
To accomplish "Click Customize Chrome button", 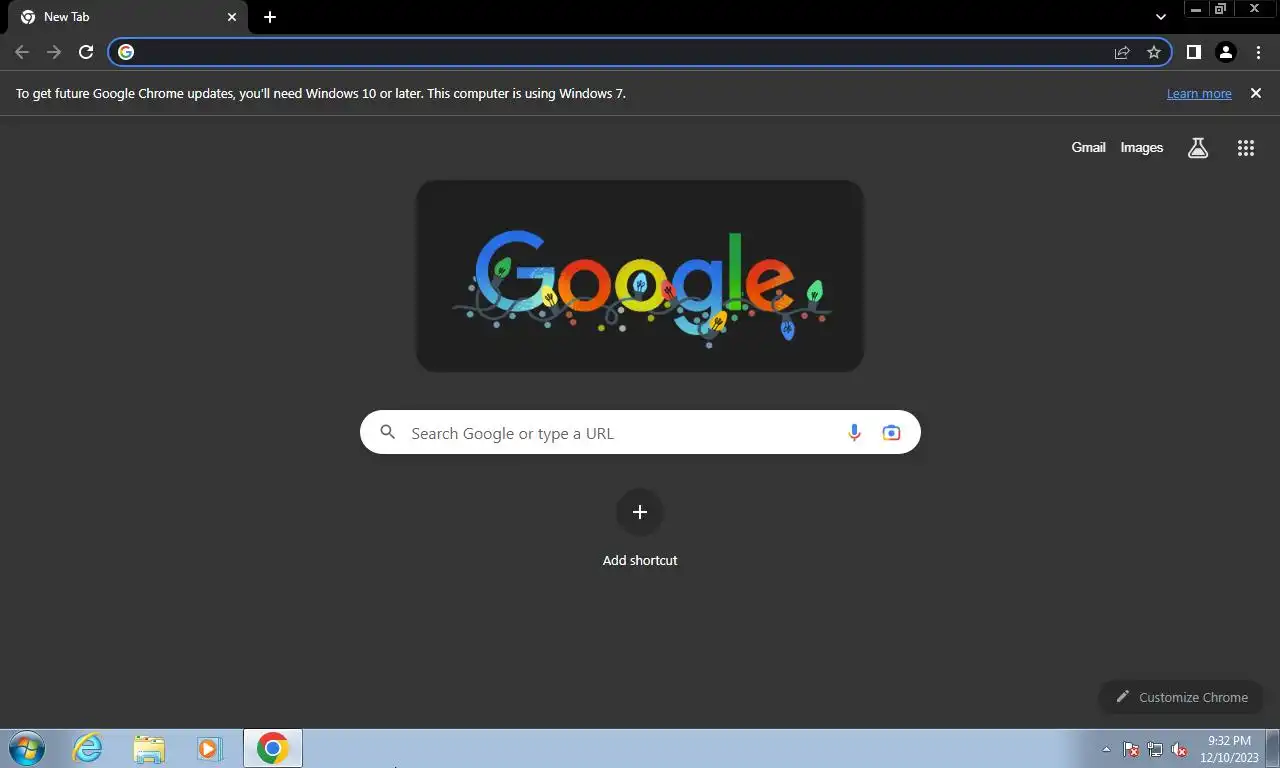I will [x=1181, y=697].
